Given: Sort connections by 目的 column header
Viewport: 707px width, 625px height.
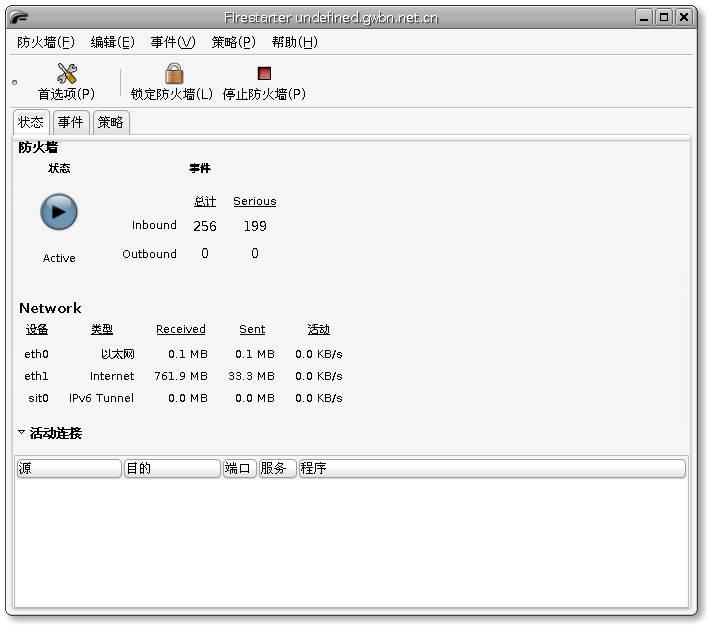Looking at the screenshot, I should [x=171, y=468].
